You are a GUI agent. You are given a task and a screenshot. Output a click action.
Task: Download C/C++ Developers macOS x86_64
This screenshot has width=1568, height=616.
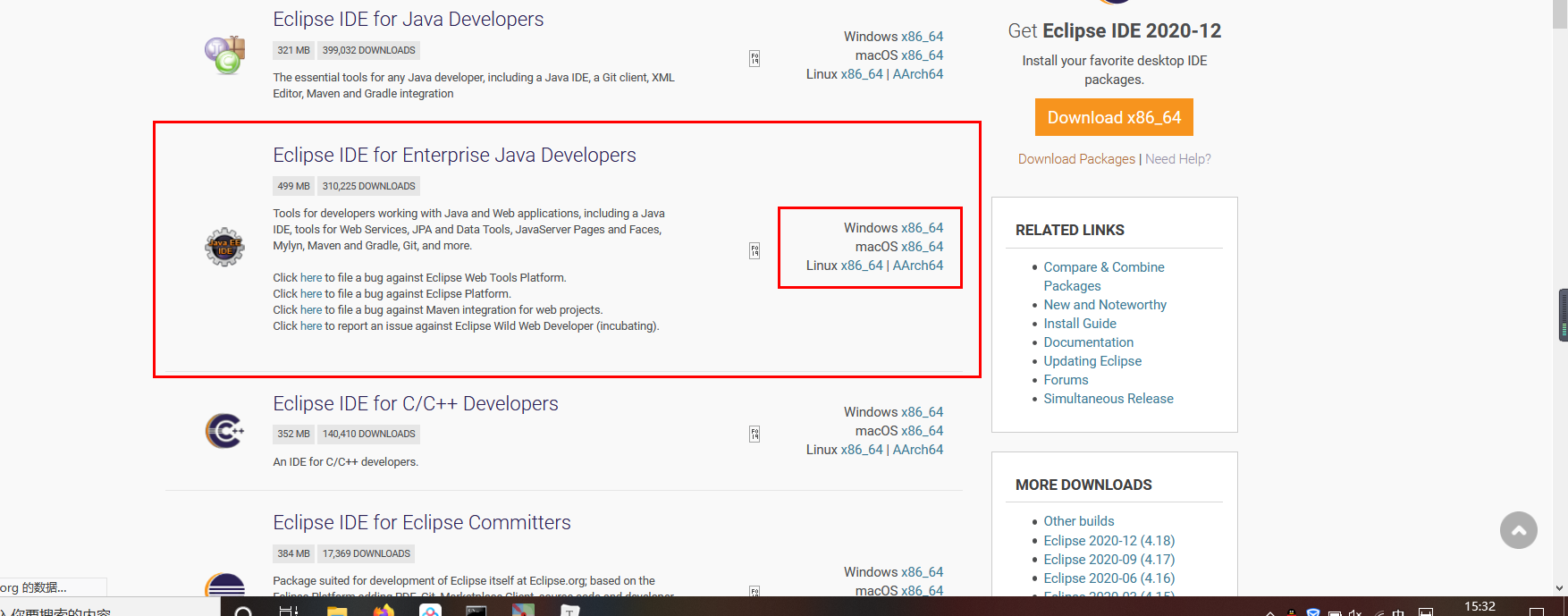923,431
